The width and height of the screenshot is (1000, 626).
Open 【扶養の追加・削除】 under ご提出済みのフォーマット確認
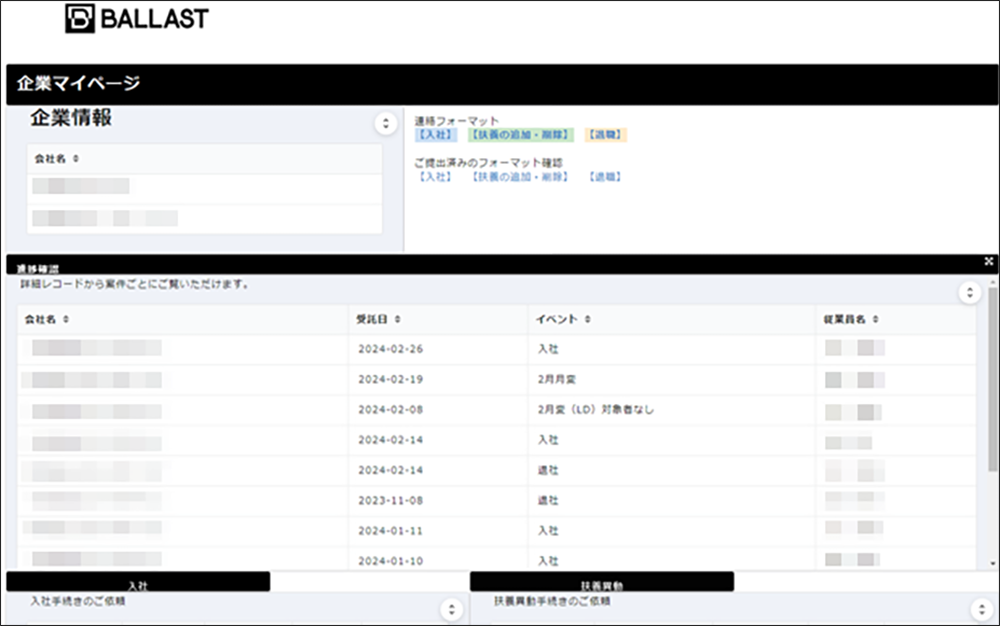coord(520,177)
